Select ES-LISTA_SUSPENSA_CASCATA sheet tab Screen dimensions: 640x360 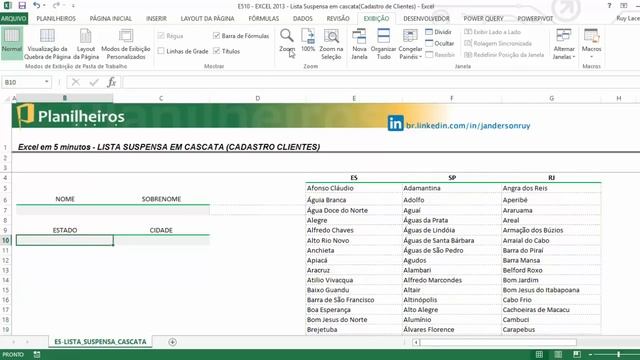[100, 342]
